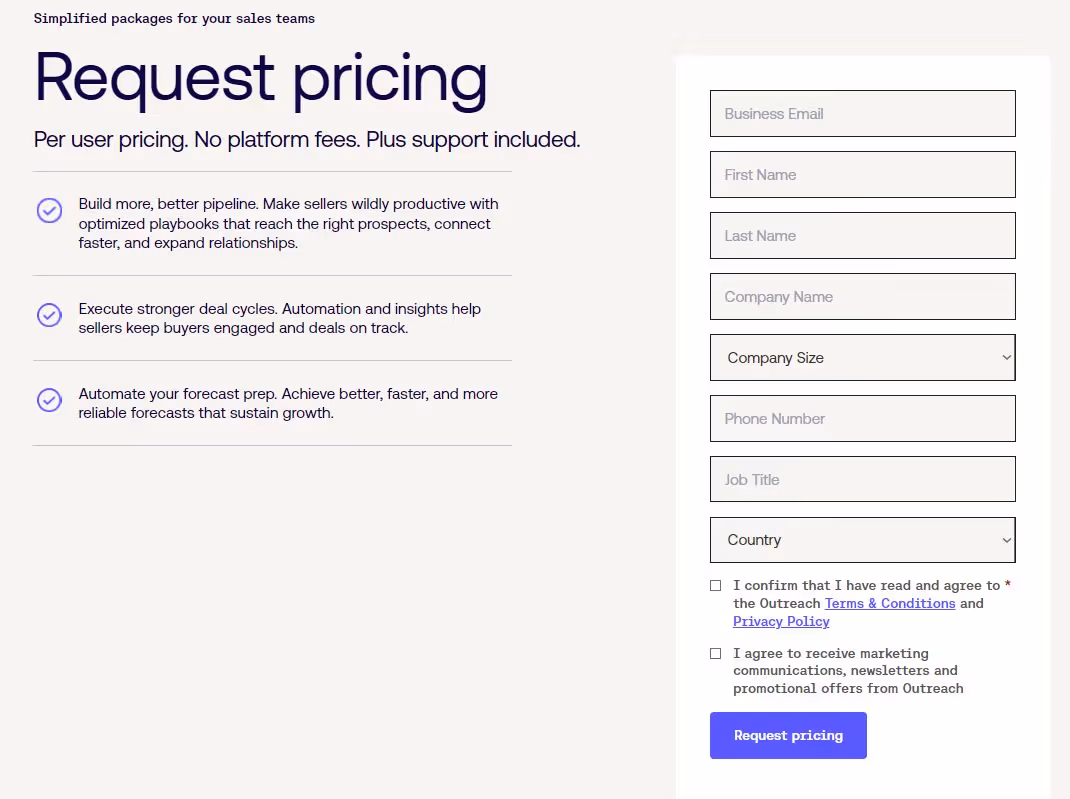Viewport: 1070px width, 799px height.
Task: Click the chevron arrow on the Country selector
Action: click(x=1006, y=540)
